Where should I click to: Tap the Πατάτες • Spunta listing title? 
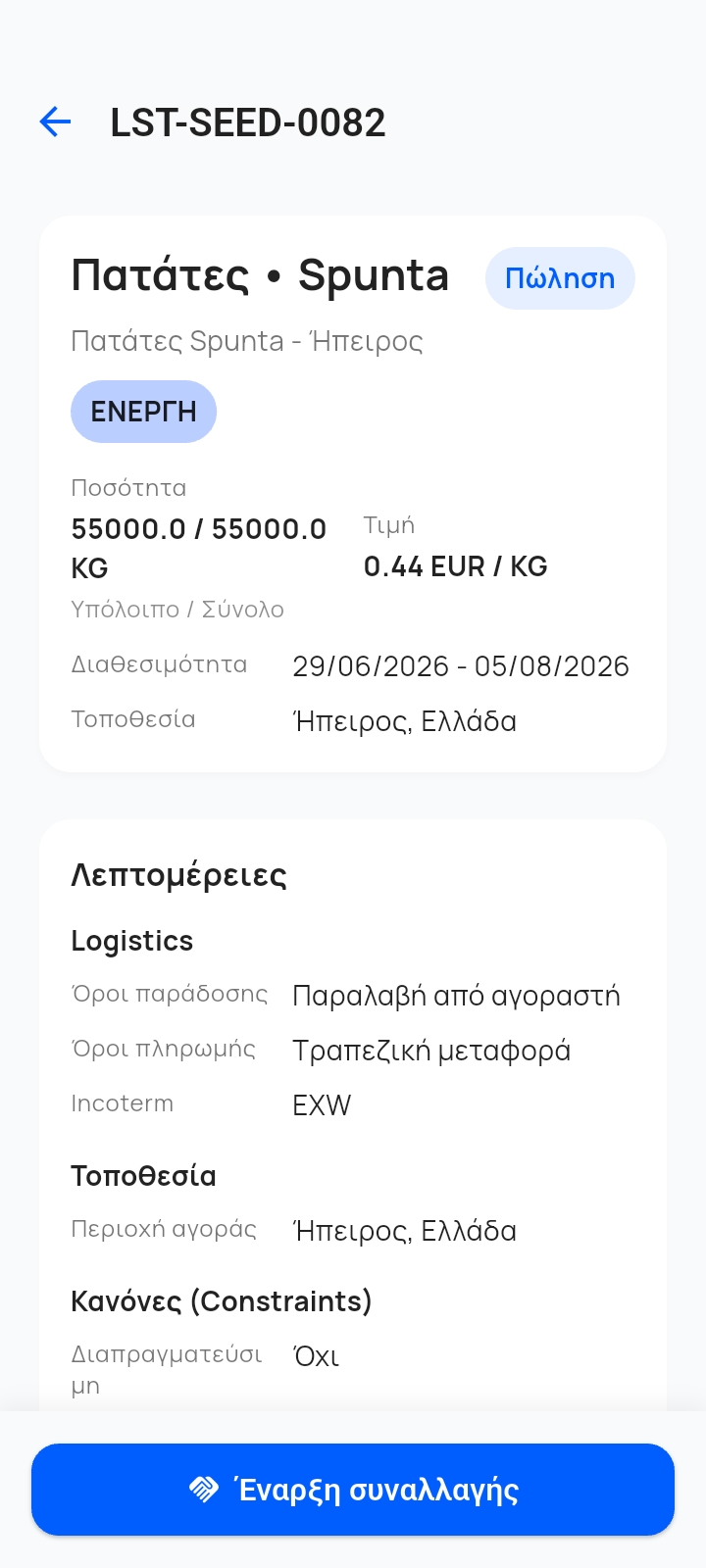[x=260, y=275]
